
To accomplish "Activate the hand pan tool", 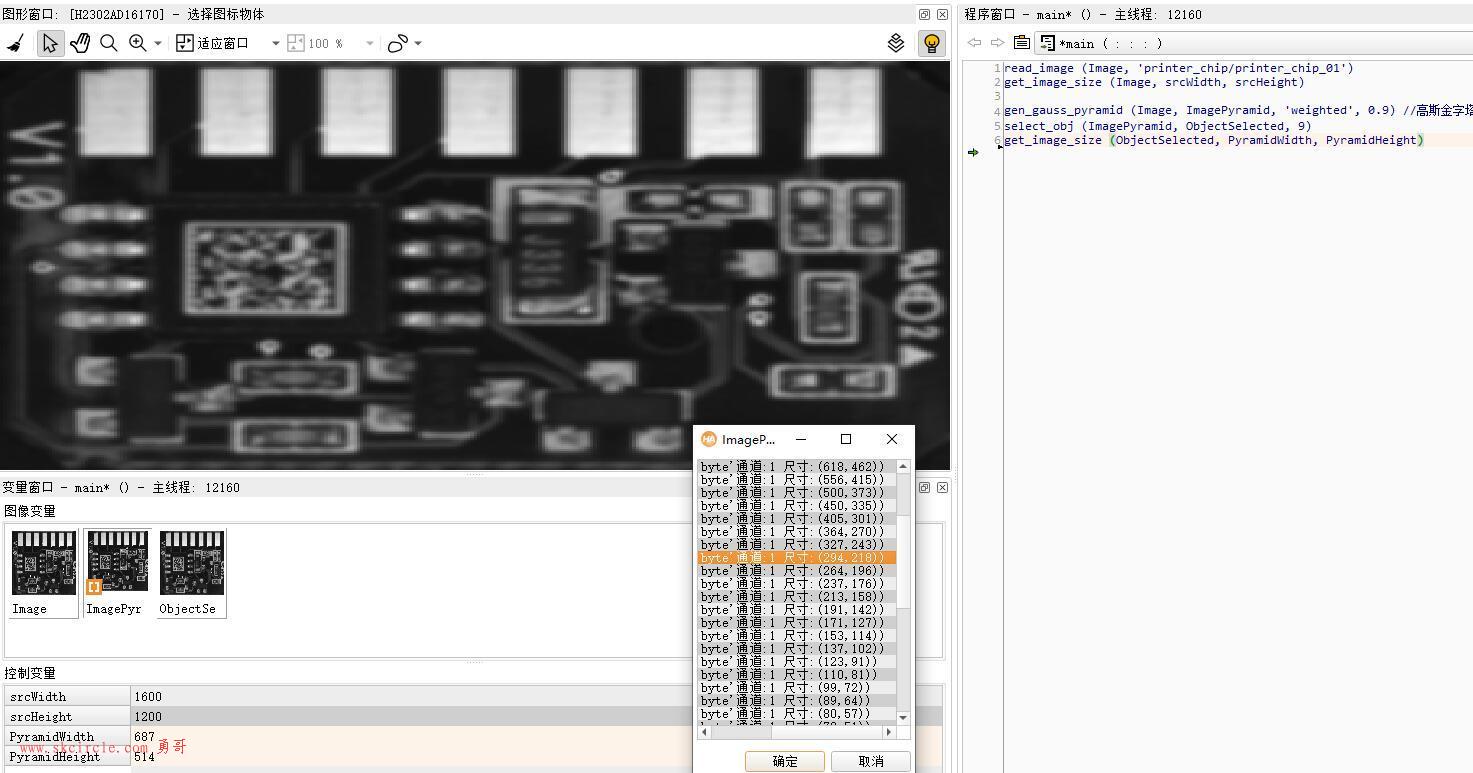I will (80, 43).
